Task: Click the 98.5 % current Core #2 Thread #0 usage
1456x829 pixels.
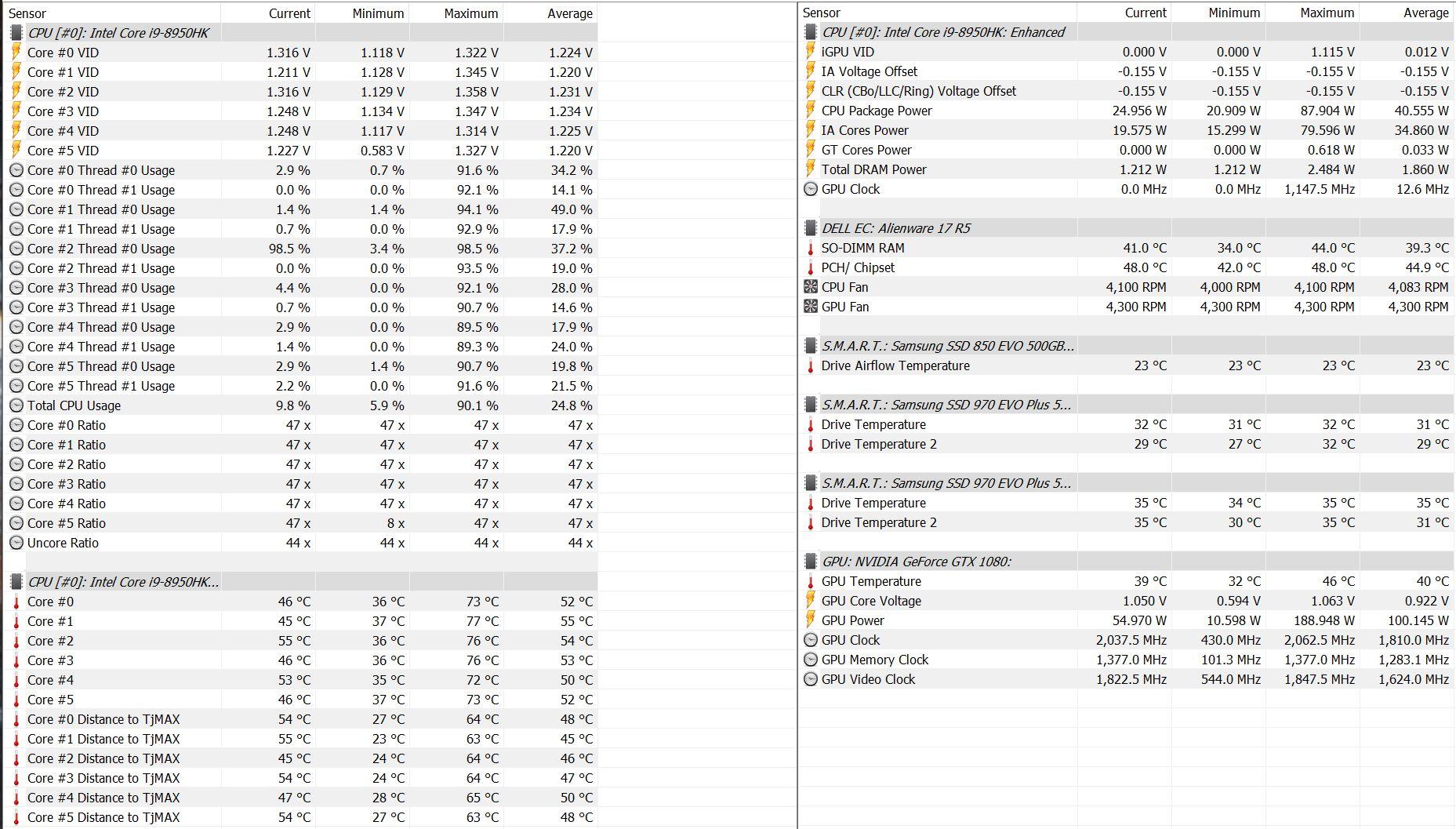Action: pyautogui.click(x=289, y=249)
